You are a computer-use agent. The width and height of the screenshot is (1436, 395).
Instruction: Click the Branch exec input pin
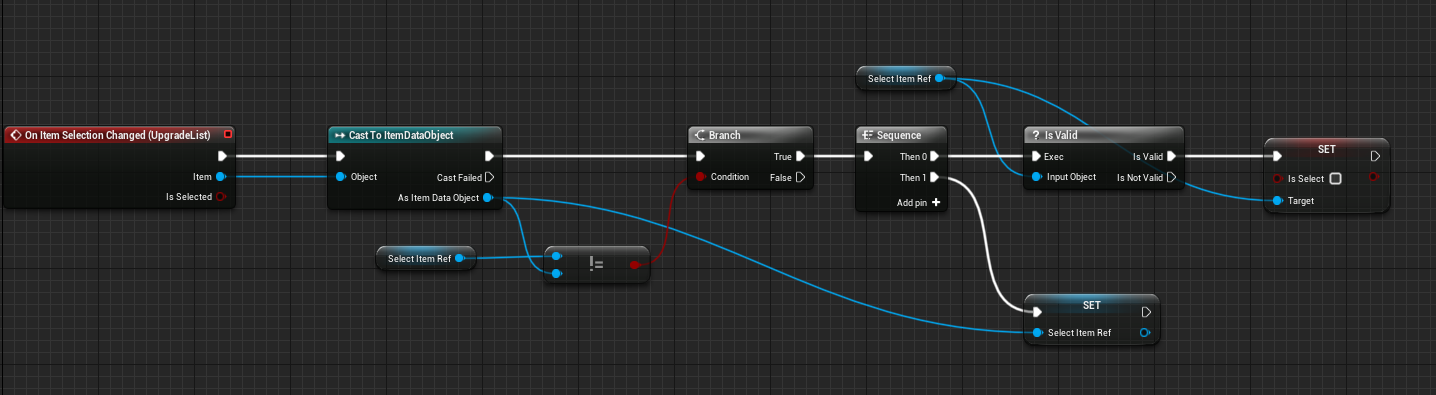[x=701, y=156]
